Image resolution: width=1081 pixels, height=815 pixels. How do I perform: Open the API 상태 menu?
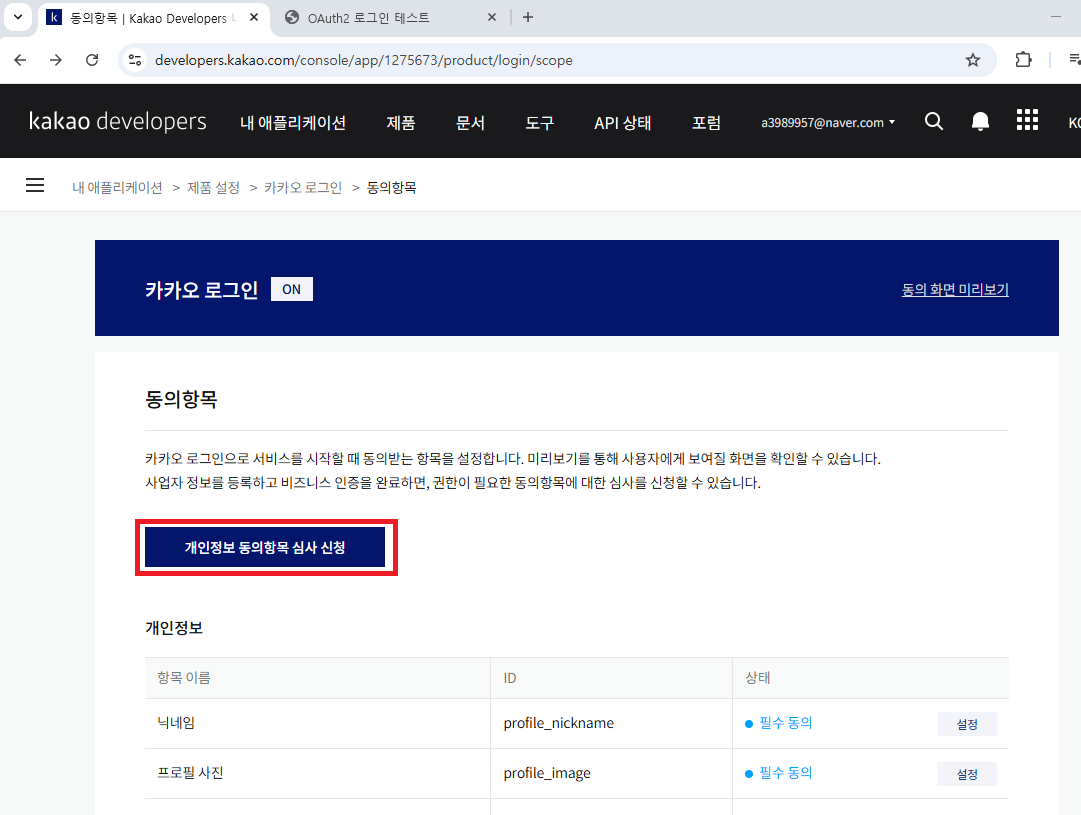pyautogui.click(x=623, y=123)
